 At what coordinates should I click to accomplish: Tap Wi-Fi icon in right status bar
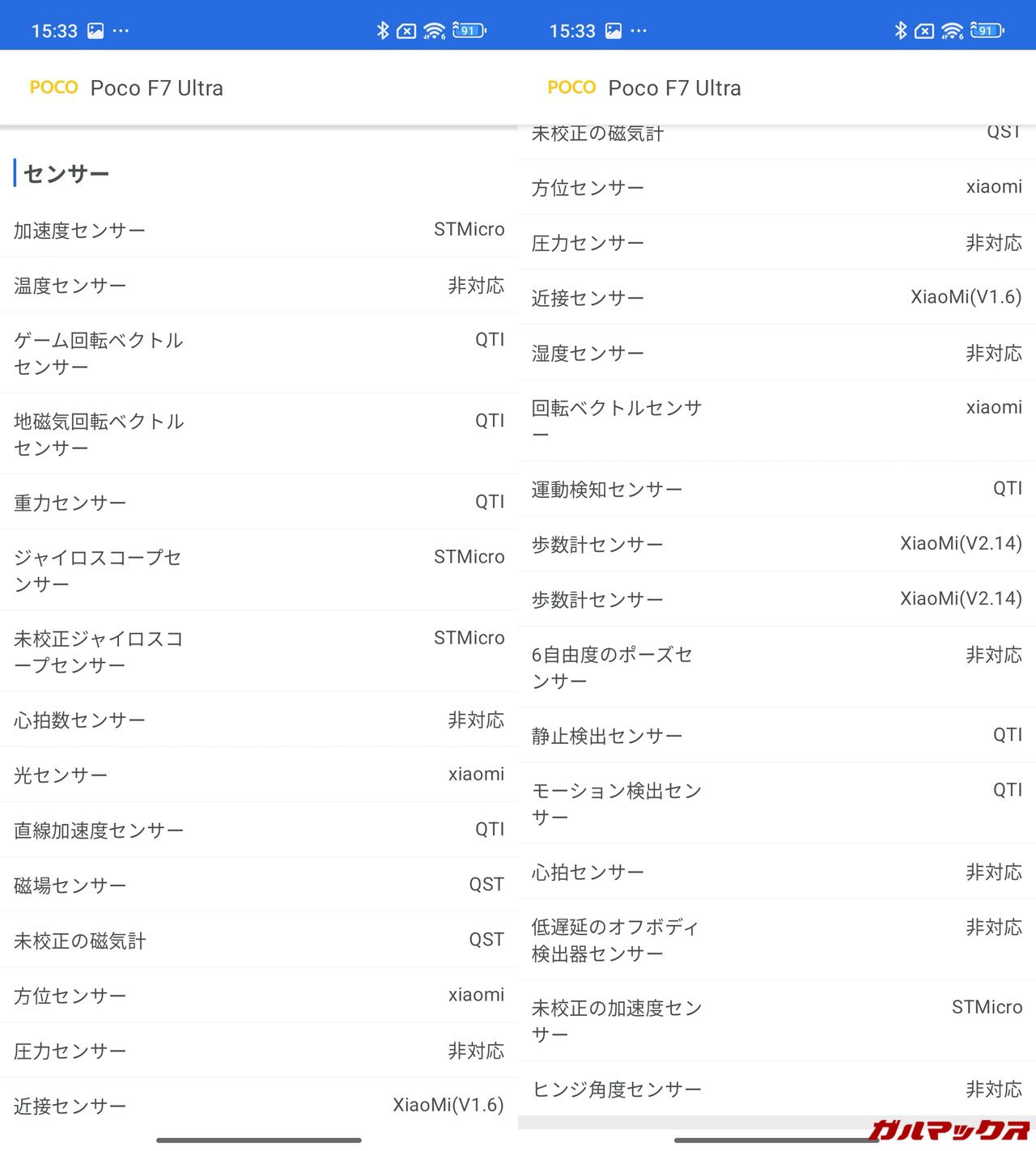[953, 31]
